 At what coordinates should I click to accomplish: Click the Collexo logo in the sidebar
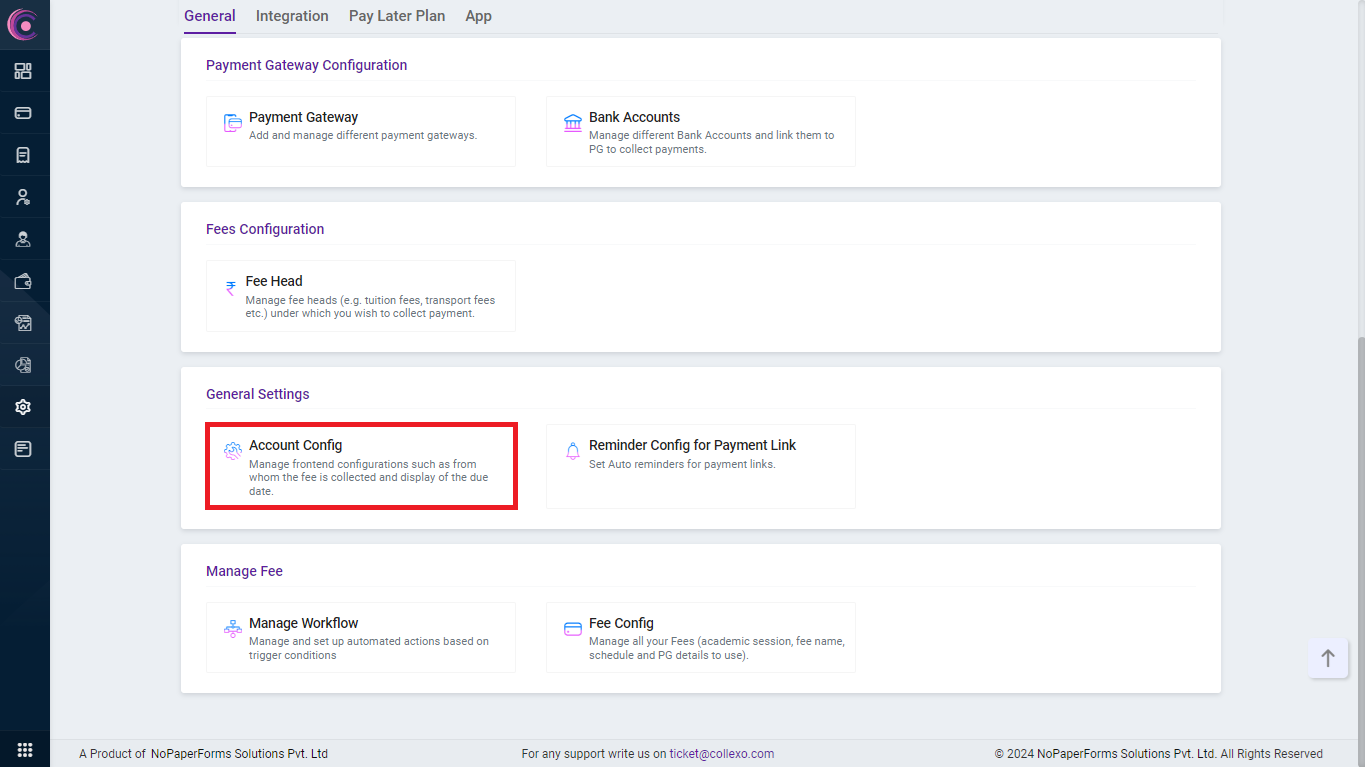22,25
